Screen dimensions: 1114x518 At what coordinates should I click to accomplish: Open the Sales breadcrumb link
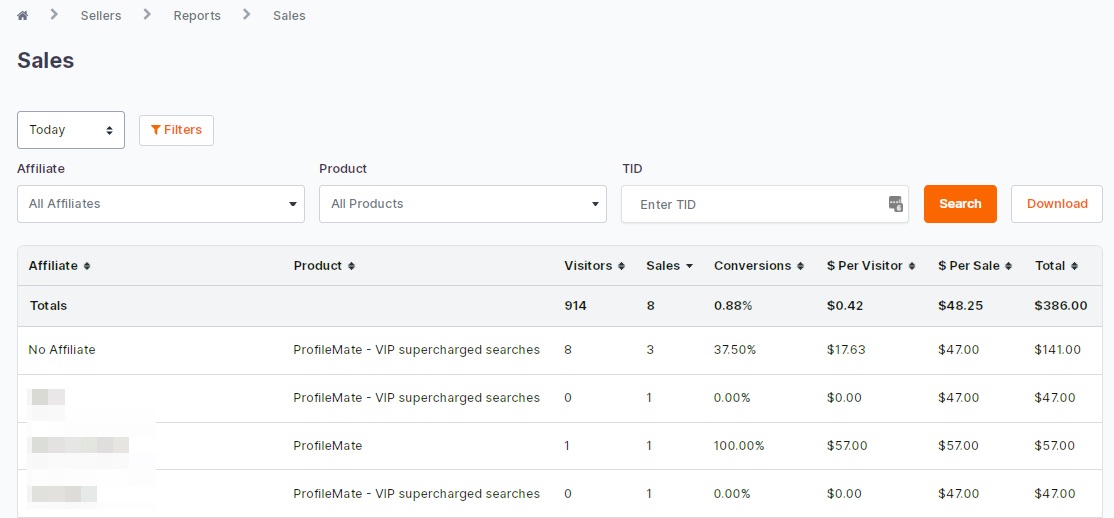tap(289, 16)
